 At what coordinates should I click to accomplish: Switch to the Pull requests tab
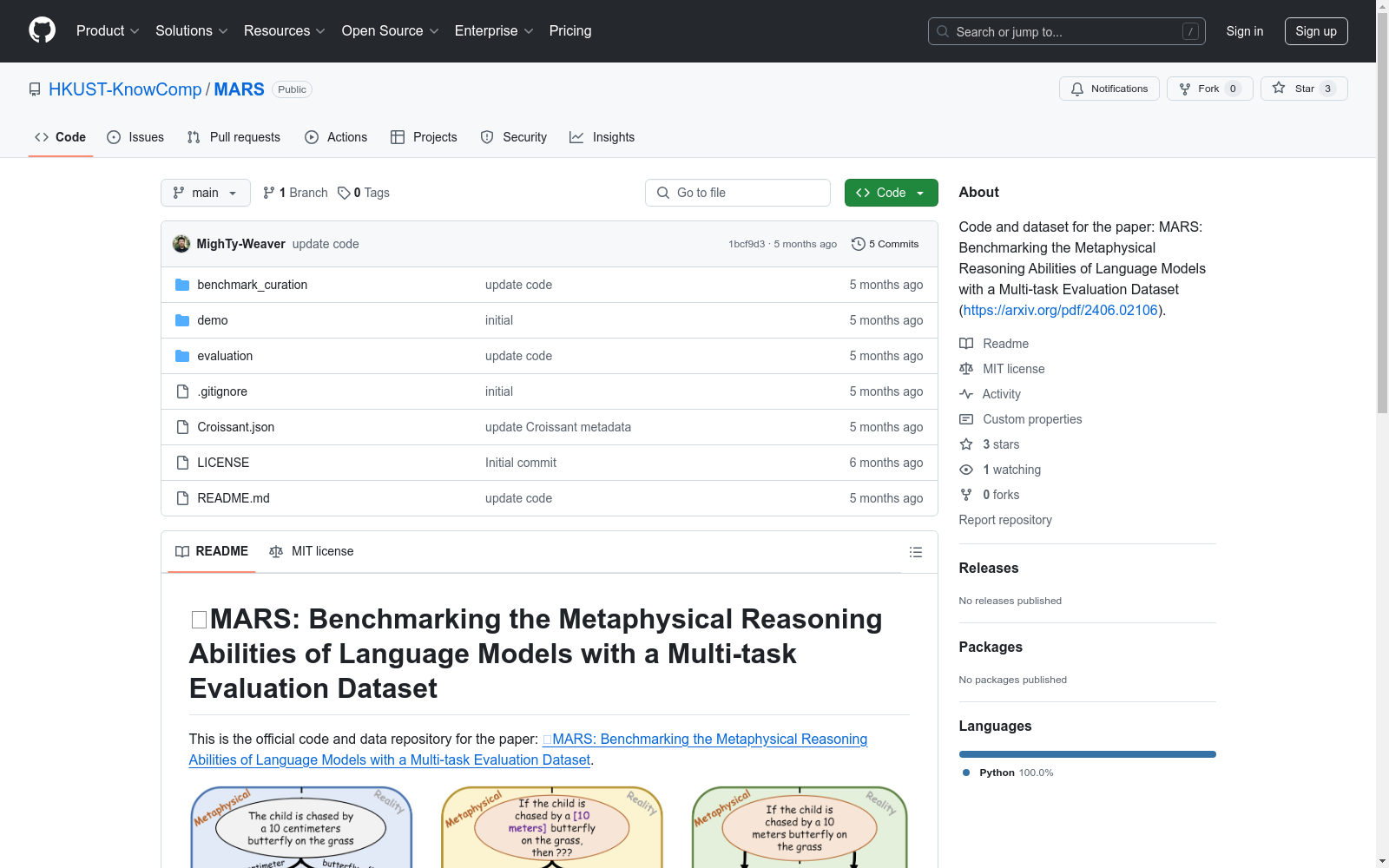tap(234, 137)
